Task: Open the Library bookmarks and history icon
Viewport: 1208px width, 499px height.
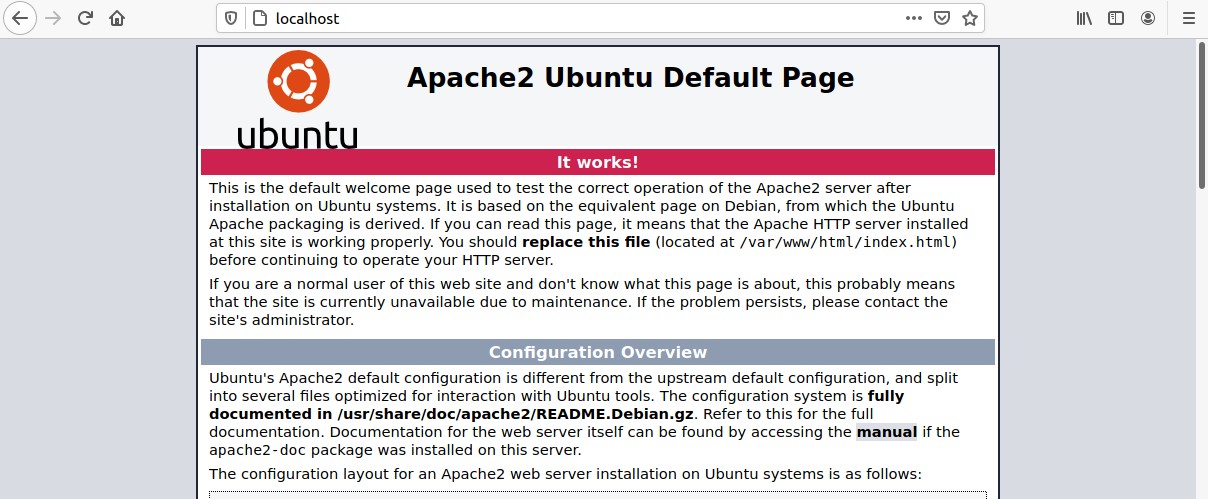Action: [x=1084, y=18]
